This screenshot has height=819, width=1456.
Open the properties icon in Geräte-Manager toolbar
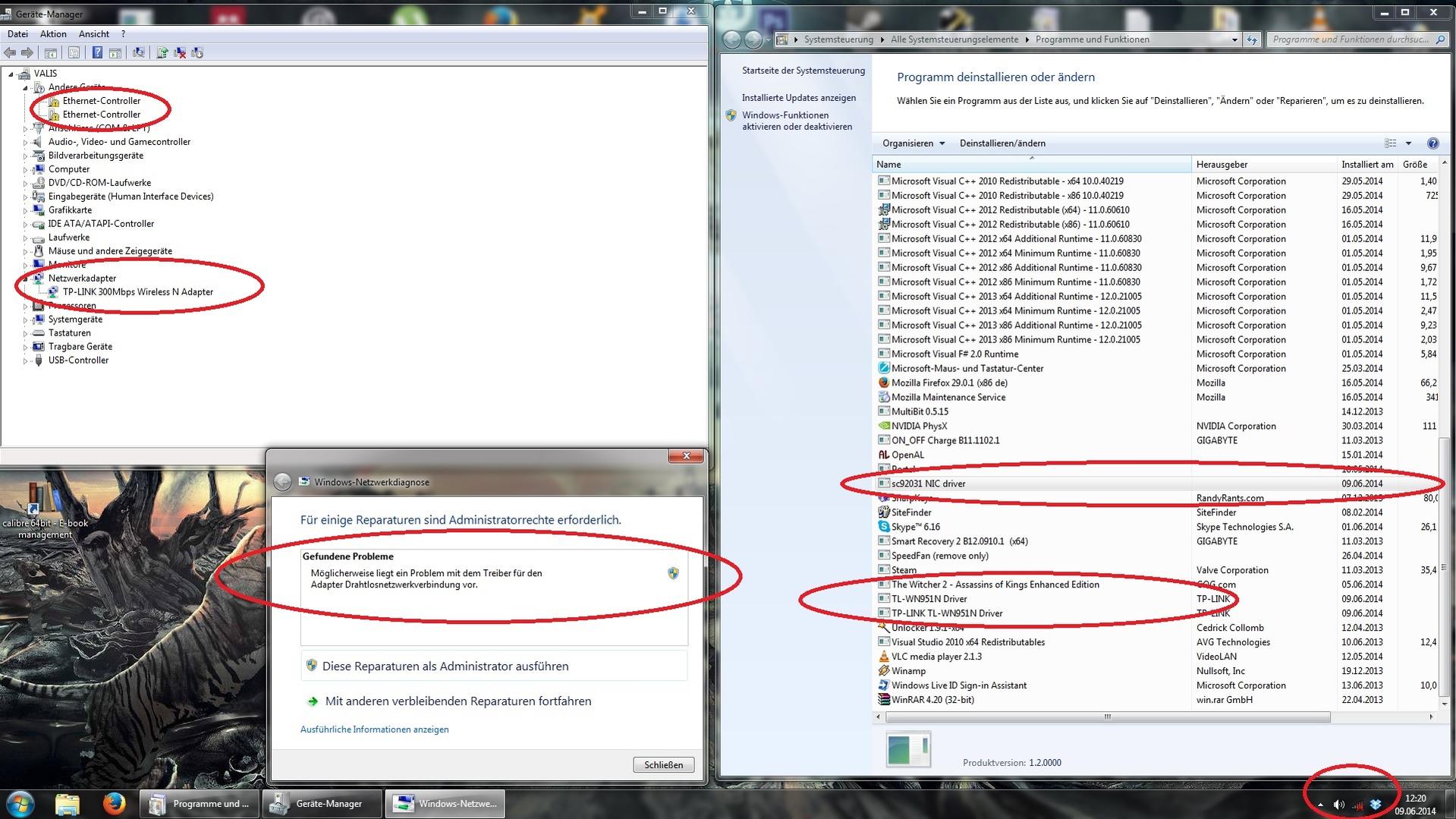pyautogui.click(x=74, y=52)
